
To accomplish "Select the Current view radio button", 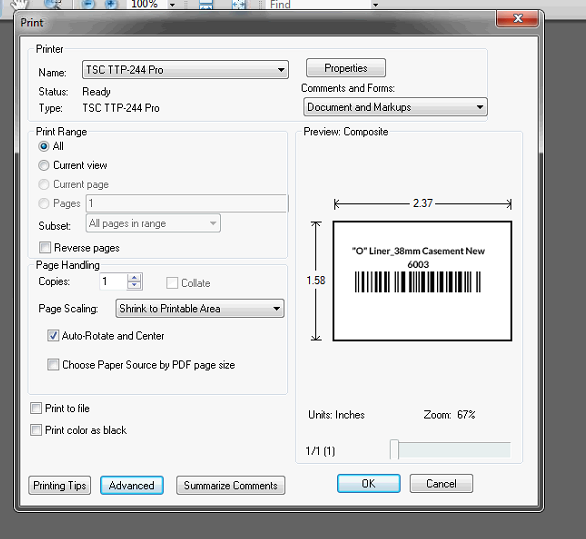I will tap(44, 165).
